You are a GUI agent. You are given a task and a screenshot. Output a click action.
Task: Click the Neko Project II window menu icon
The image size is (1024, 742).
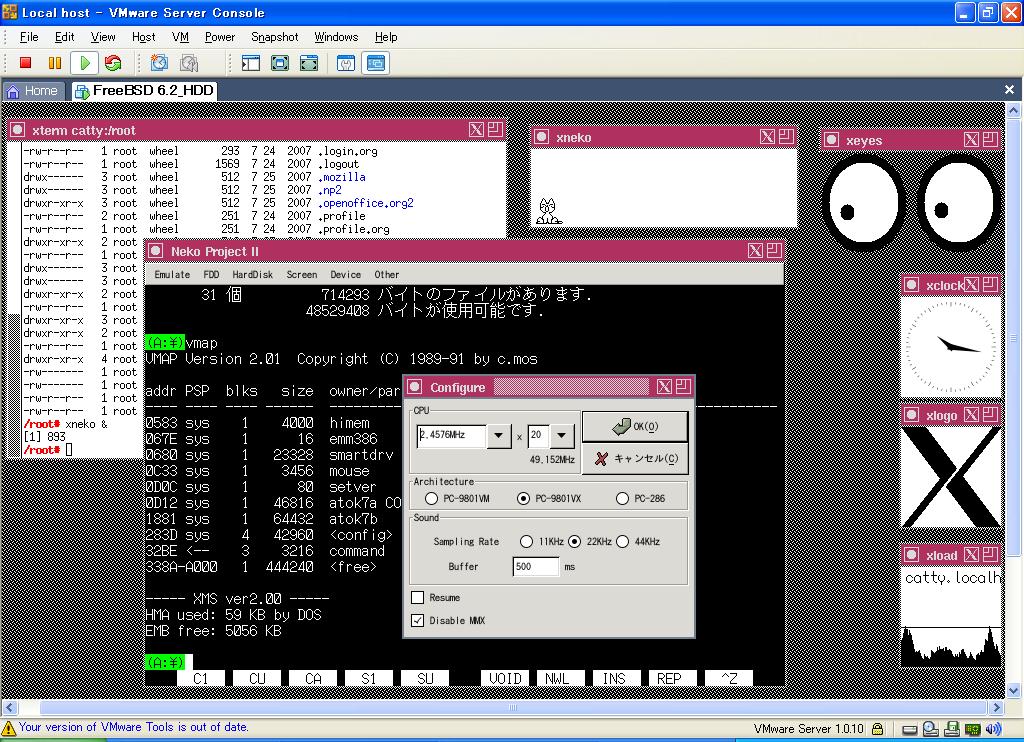(155, 251)
